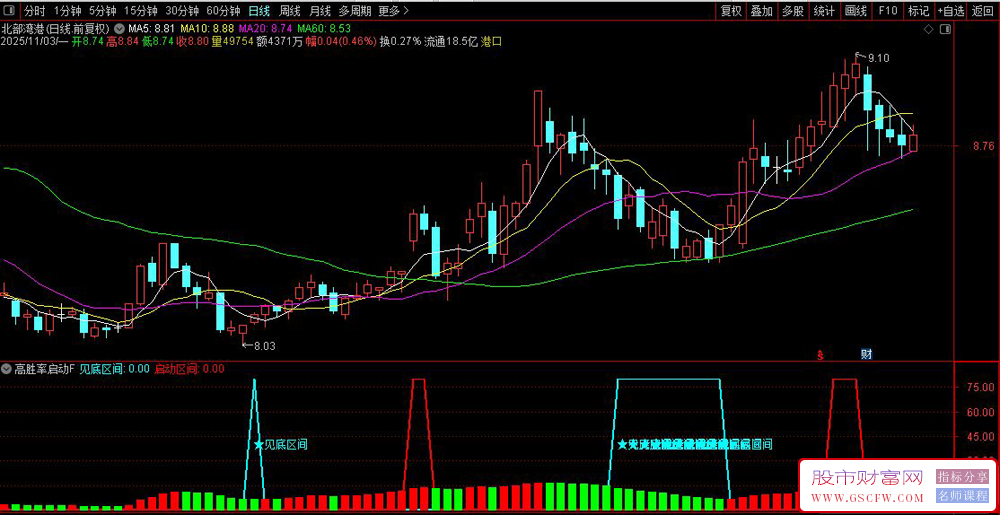
Task: Switch to 月线 monthly chart
Action: [x=320, y=11]
